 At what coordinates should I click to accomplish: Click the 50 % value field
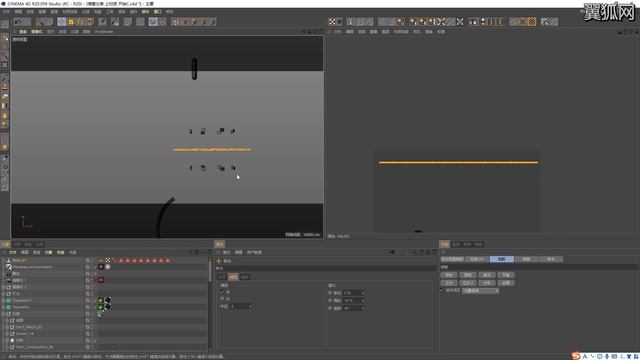point(354,300)
